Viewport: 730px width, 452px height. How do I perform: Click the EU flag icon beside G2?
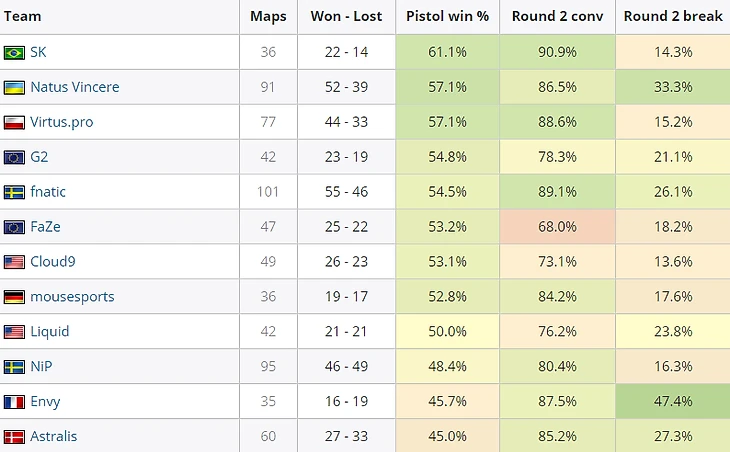(14, 157)
